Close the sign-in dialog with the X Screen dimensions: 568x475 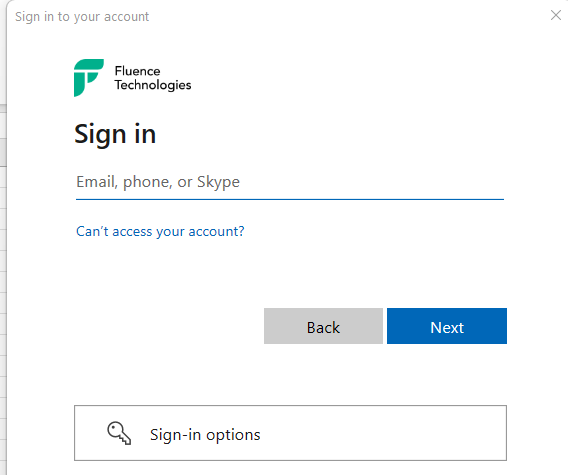(556, 15)
